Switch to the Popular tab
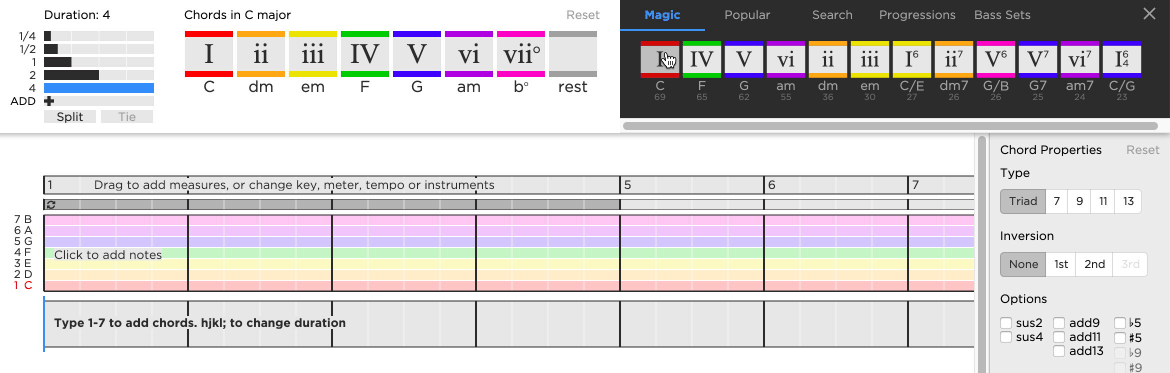 (747, 15)
